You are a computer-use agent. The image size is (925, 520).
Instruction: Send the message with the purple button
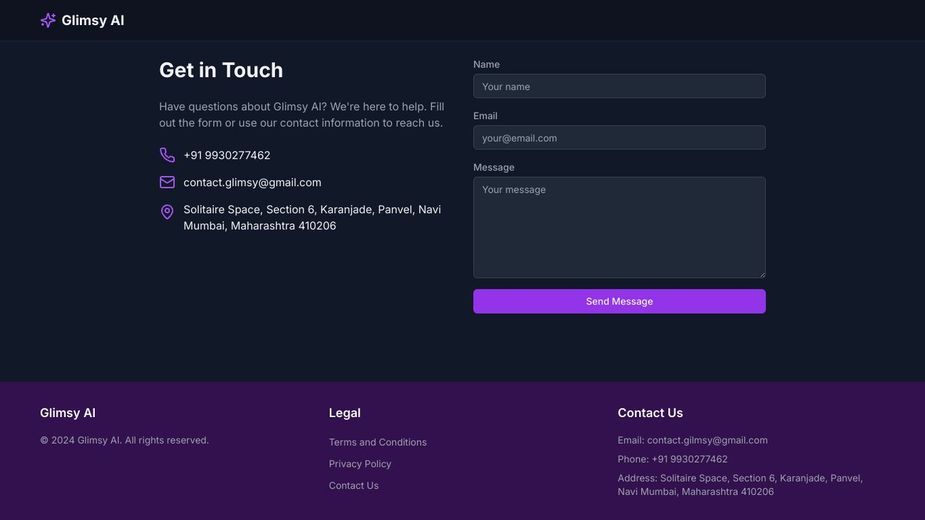click(619, 301)
